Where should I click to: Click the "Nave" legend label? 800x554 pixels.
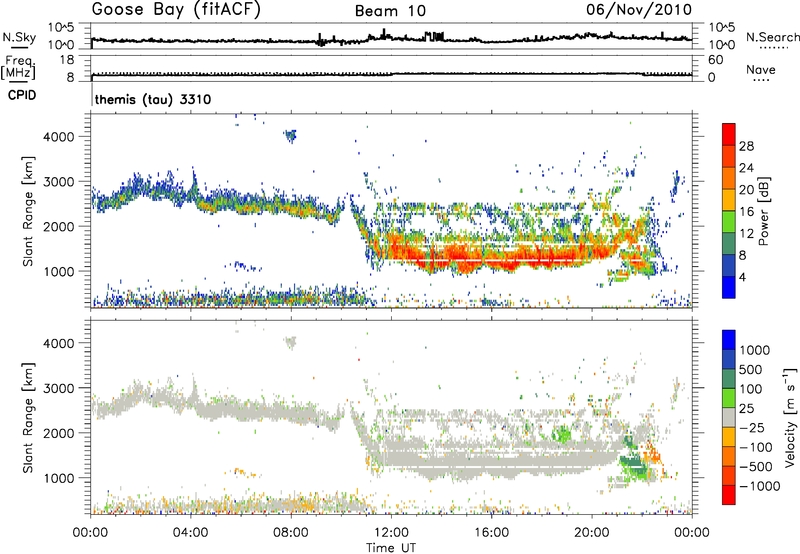(761, 70)
